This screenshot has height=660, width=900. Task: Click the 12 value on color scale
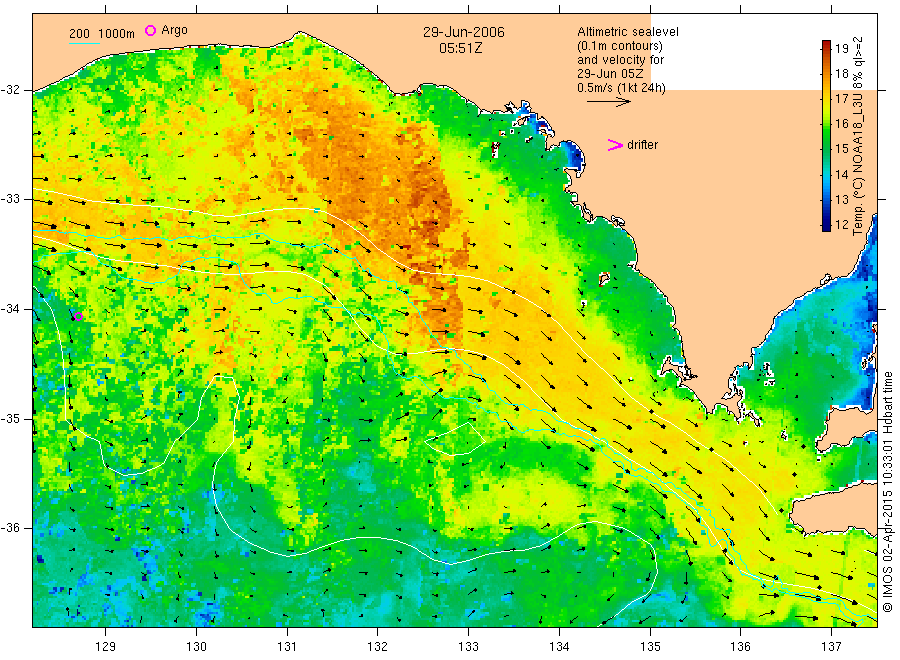click(841, 224)
